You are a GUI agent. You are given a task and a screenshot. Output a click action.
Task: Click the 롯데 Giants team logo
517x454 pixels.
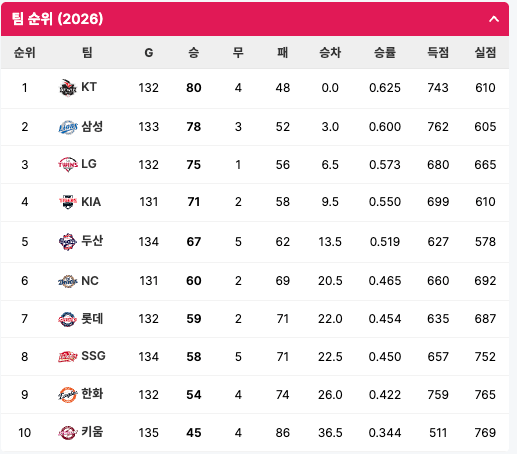[68, 319]
